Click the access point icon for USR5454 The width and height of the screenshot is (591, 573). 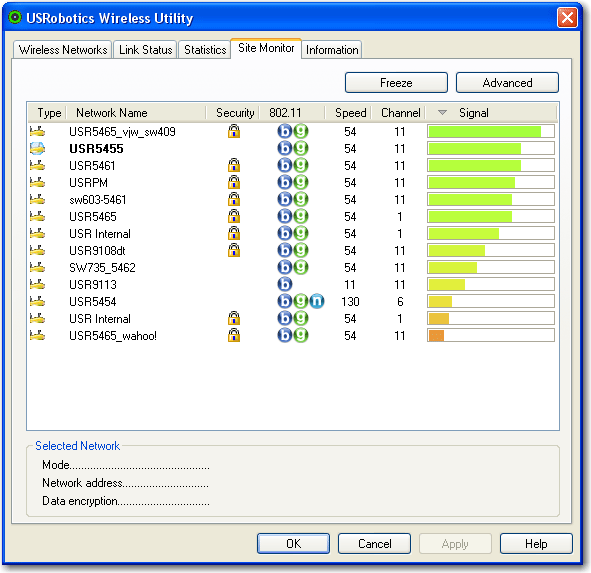[x=37, y=301]
